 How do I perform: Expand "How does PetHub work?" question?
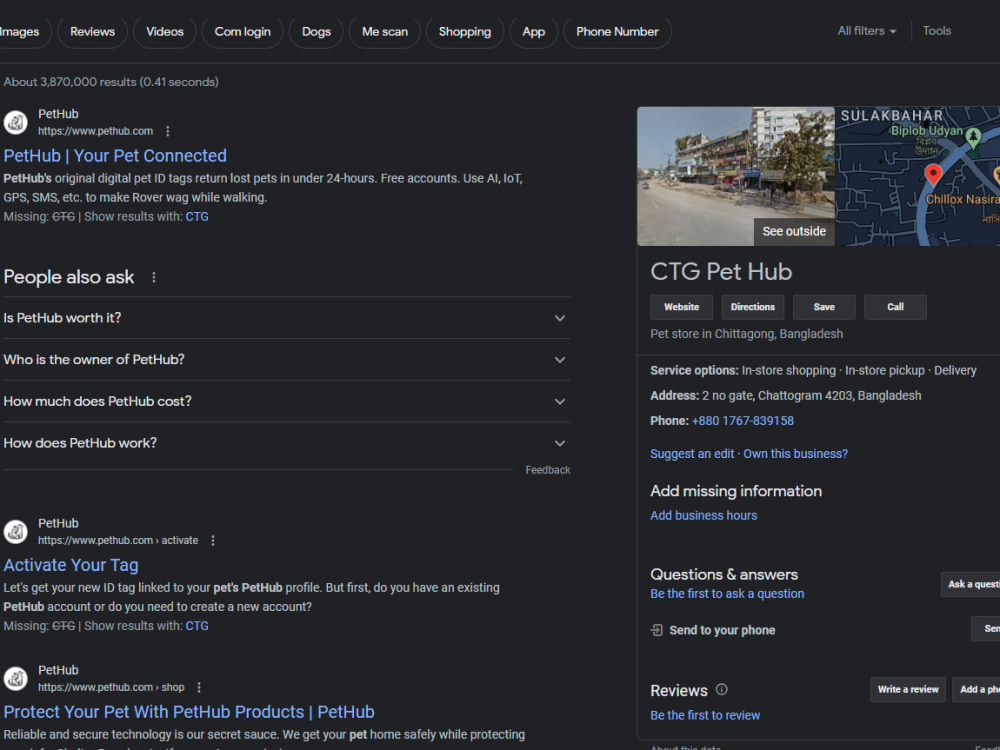click(286, 443)
